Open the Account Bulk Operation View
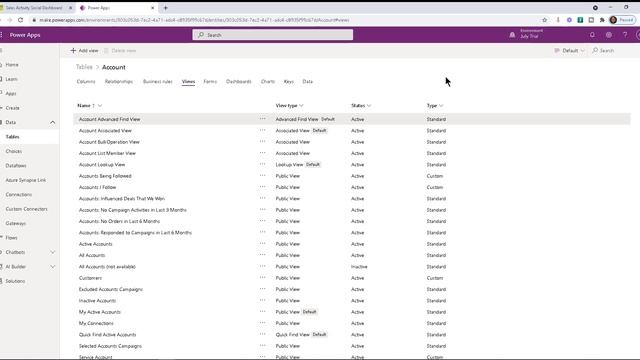The image size is (640, 360). click(109, 142)
